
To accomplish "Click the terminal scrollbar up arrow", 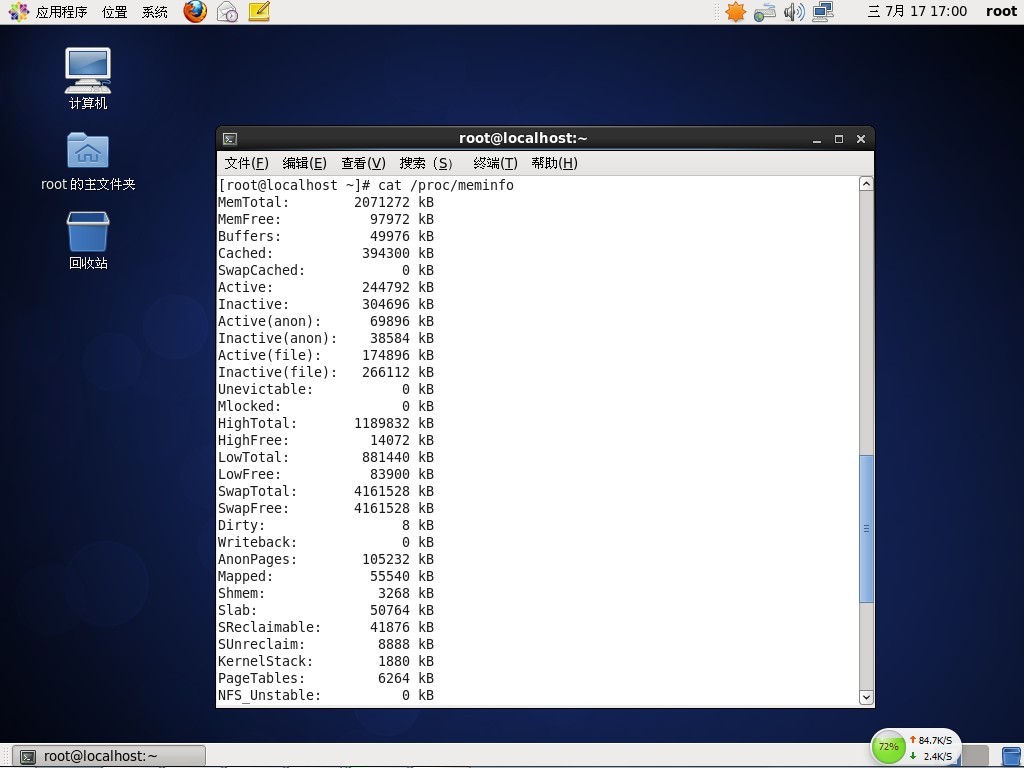I will 866,184.
